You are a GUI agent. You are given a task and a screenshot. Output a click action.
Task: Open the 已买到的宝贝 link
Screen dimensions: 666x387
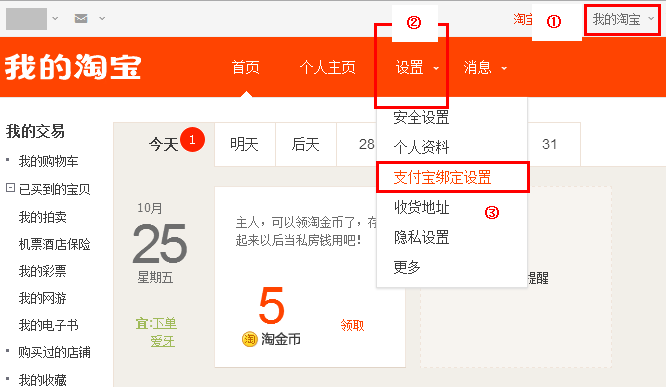point(54,189)
